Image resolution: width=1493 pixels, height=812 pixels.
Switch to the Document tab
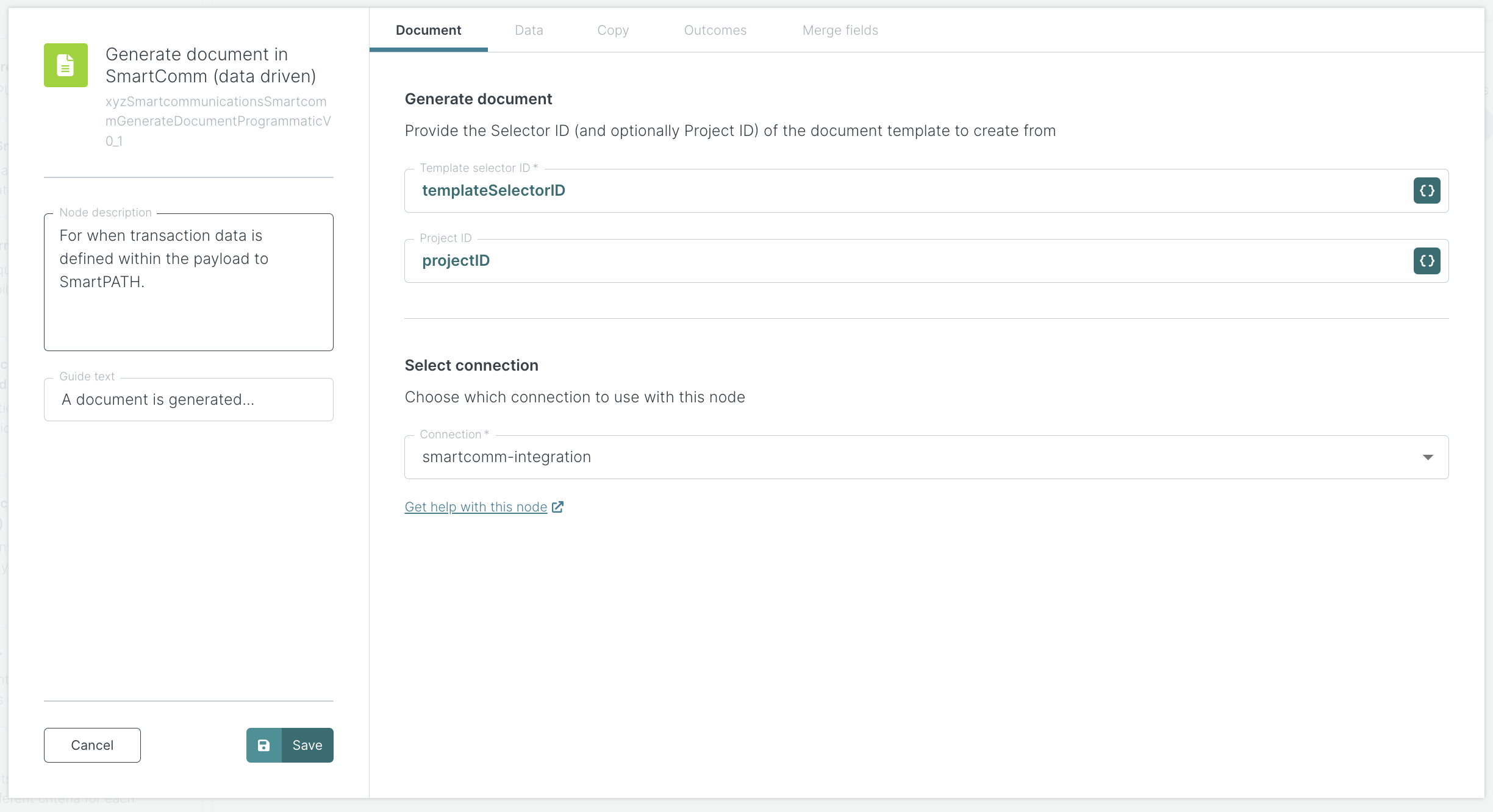pyautogui.click(x=428, y=30)
